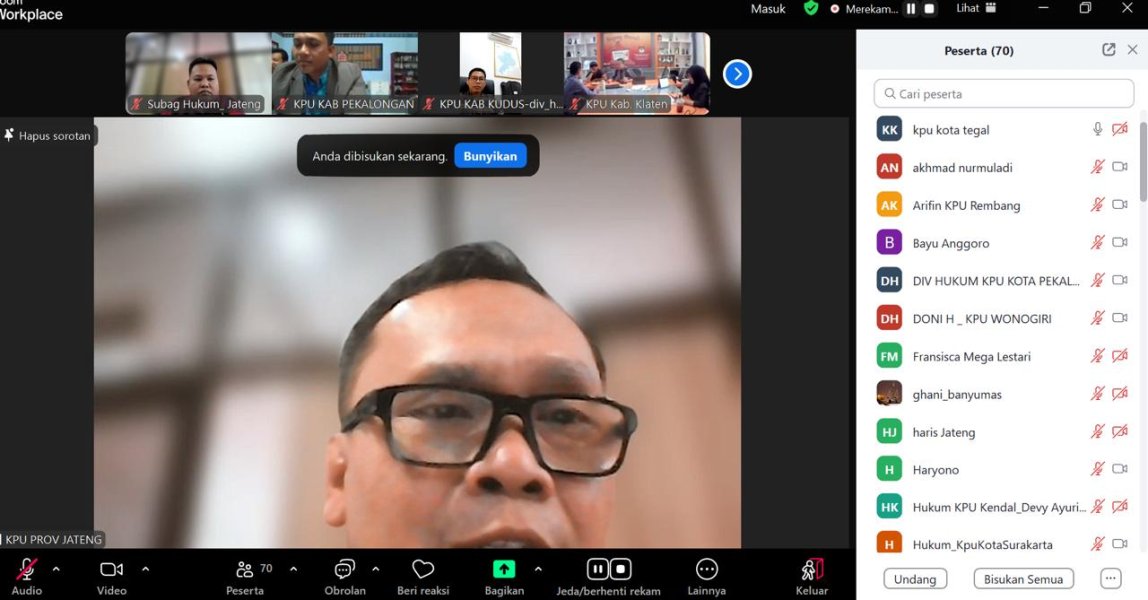Click Masuk in the top bar
The width and height of the screenshot is (1148, 600).
coord(768,8)
